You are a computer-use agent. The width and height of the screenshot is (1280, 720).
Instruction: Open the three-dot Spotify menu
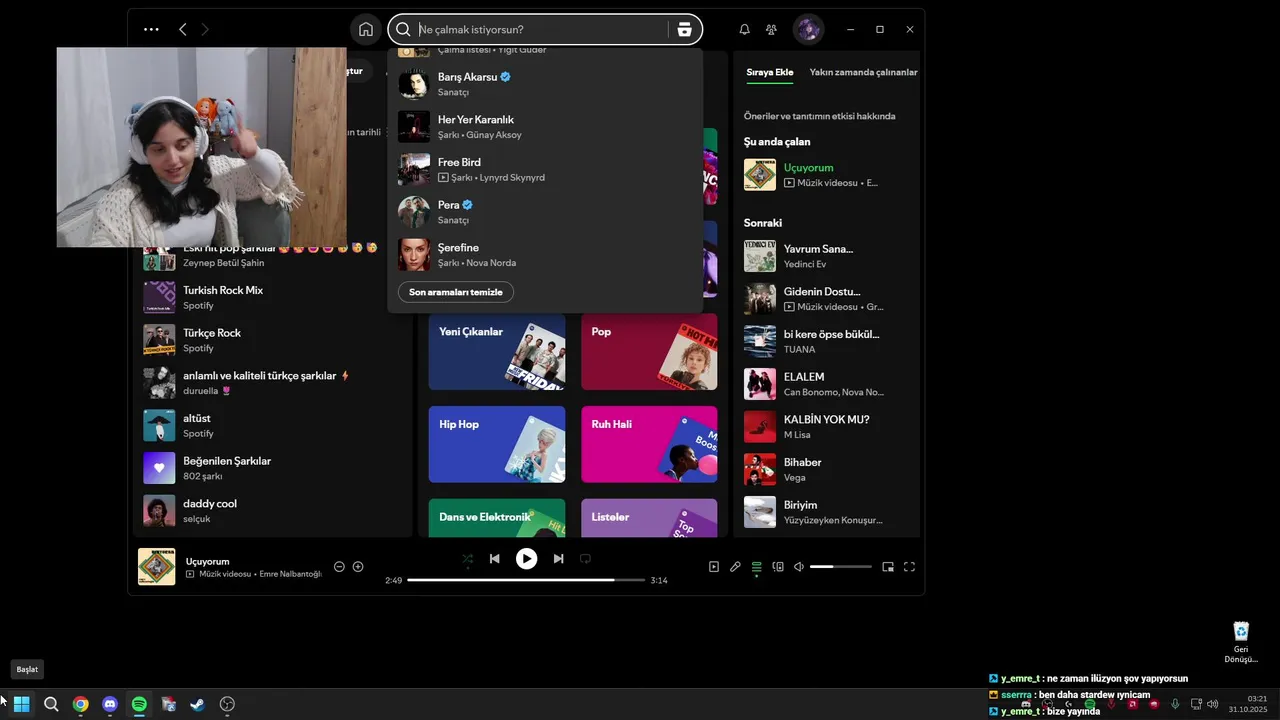tap(151, 29)
